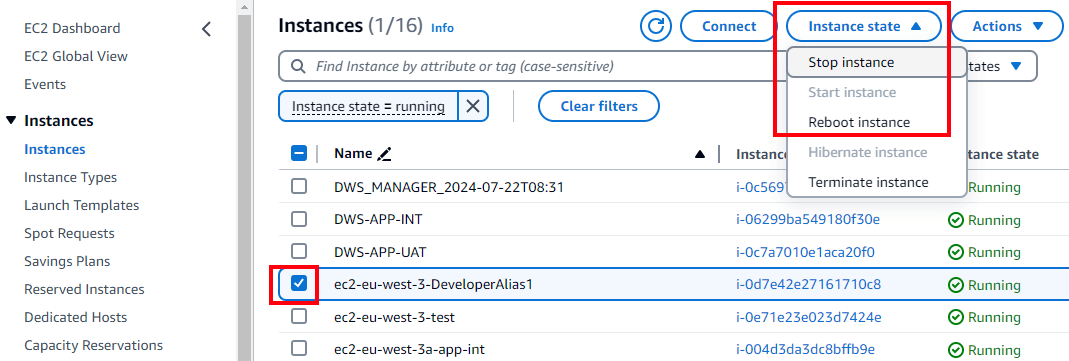Toggle the select-all instances checkbox
1069x361 pixels.
(x=299, y=153)
